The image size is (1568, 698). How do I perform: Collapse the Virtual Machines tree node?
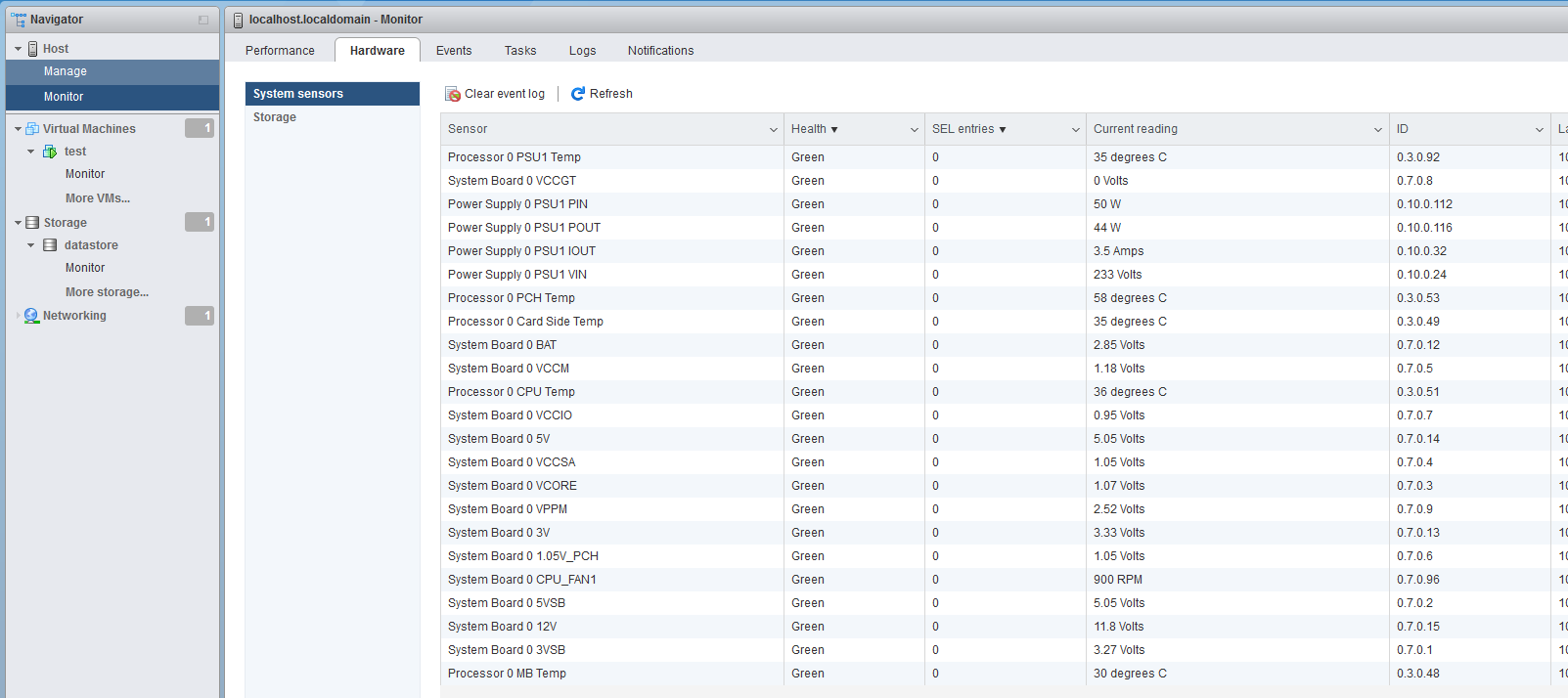18,129
